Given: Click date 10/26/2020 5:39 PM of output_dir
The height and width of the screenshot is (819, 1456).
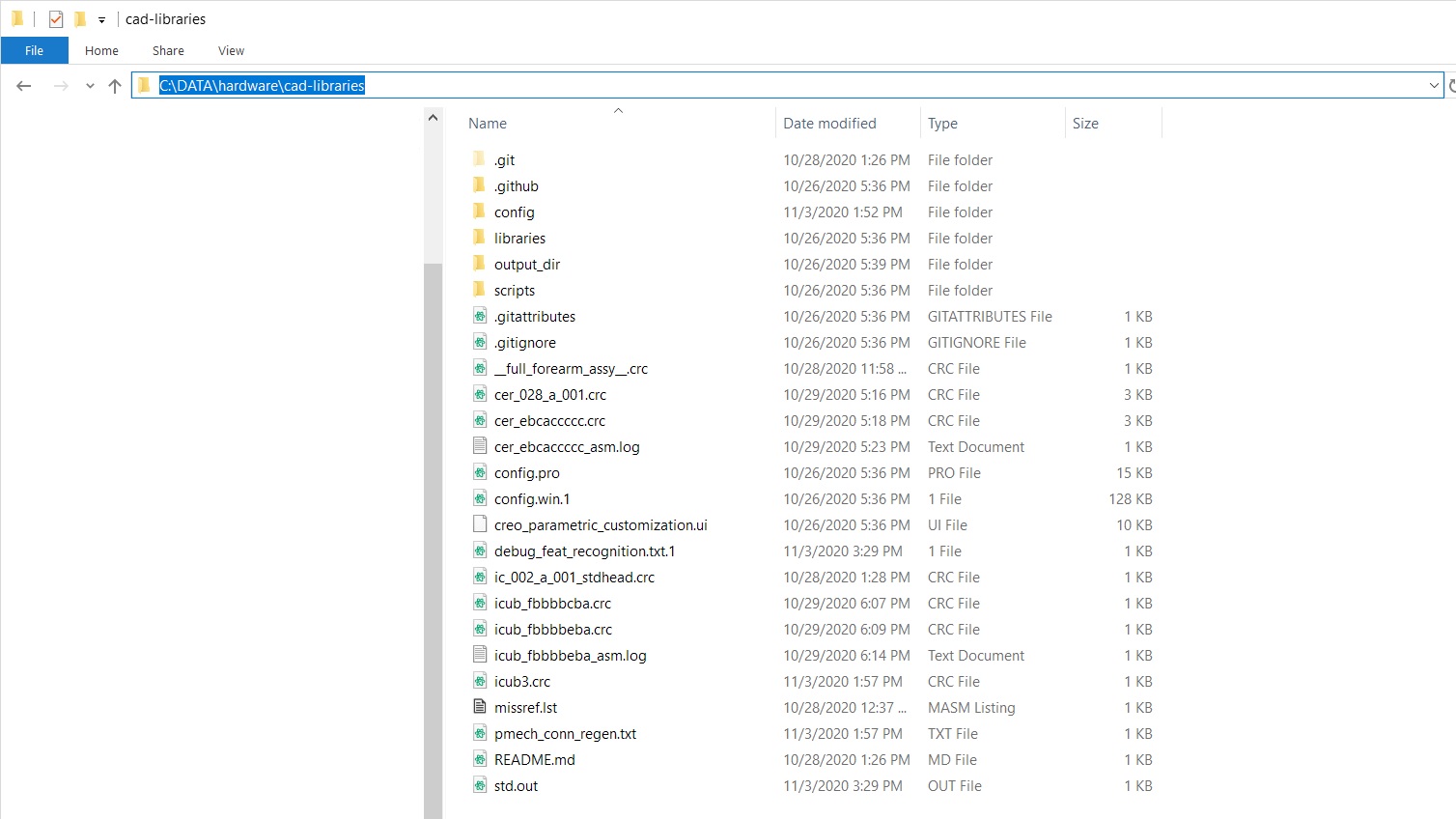Looking at the screenshot, I should [x=847, y=264].
